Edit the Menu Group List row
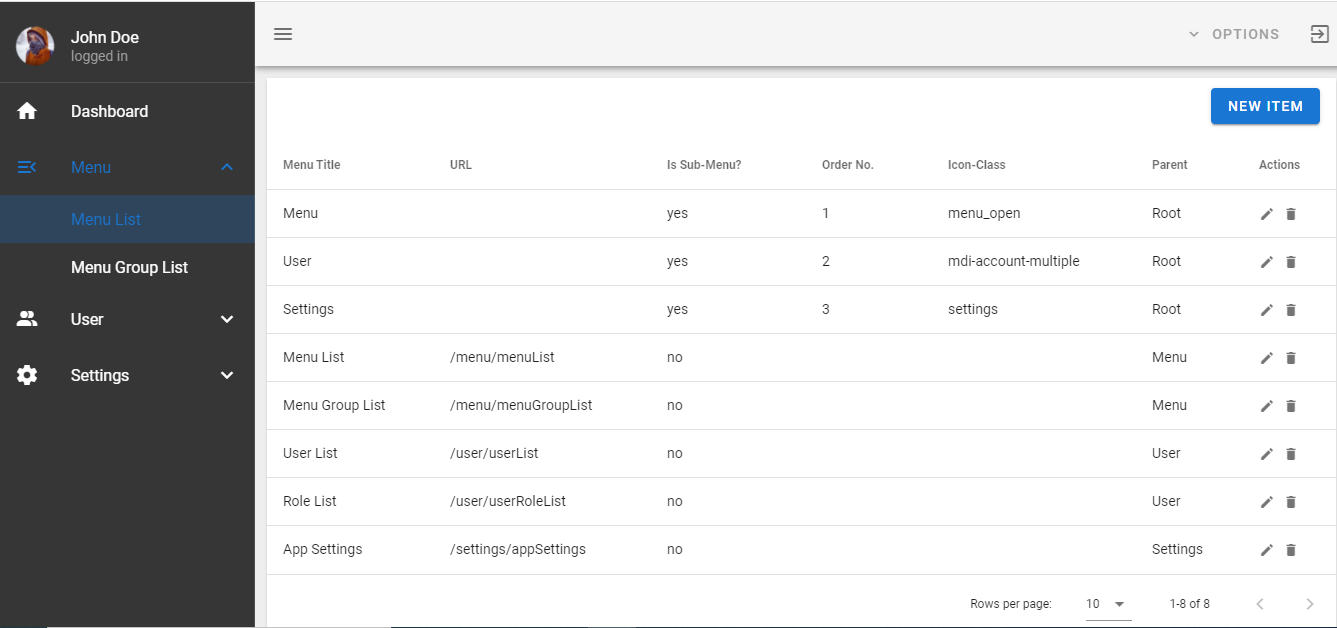1337x628 pixels. 1267,406
